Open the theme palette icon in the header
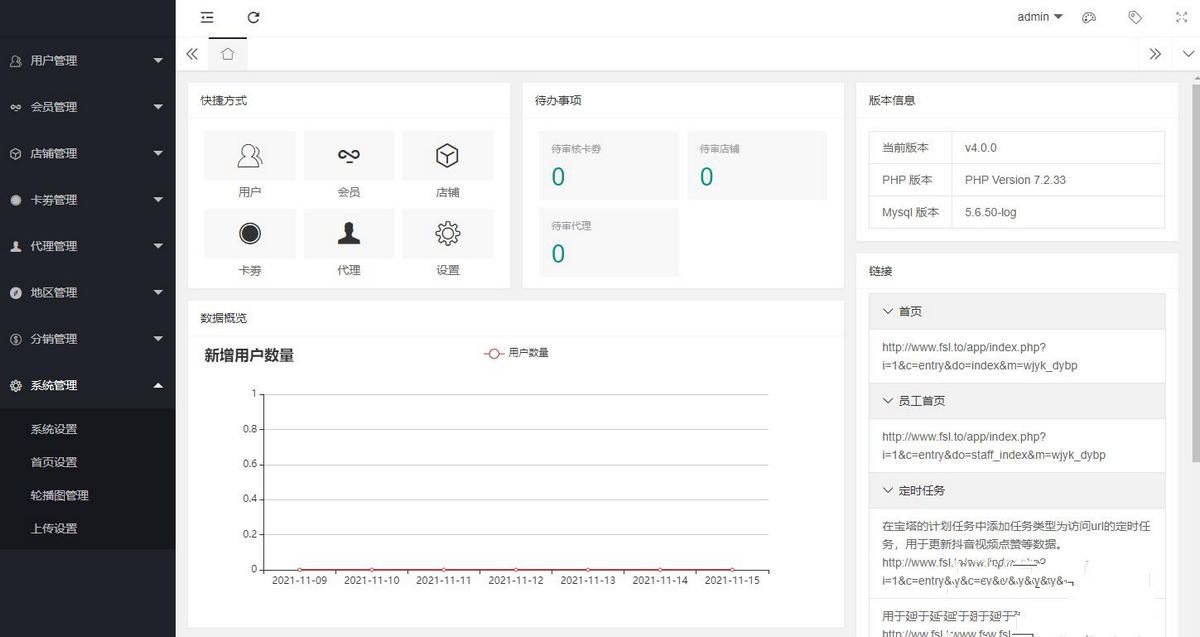 (x=1088, y=17)
